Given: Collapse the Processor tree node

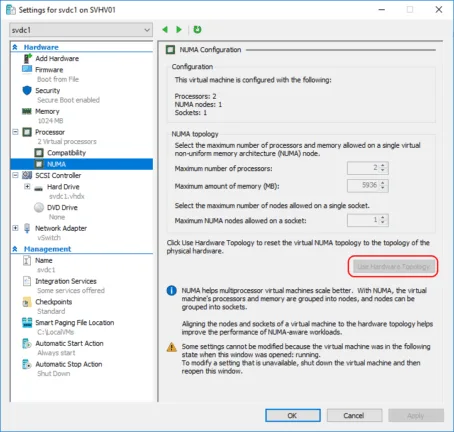Looking at the screenshot, I should click(x=15, y=132).
